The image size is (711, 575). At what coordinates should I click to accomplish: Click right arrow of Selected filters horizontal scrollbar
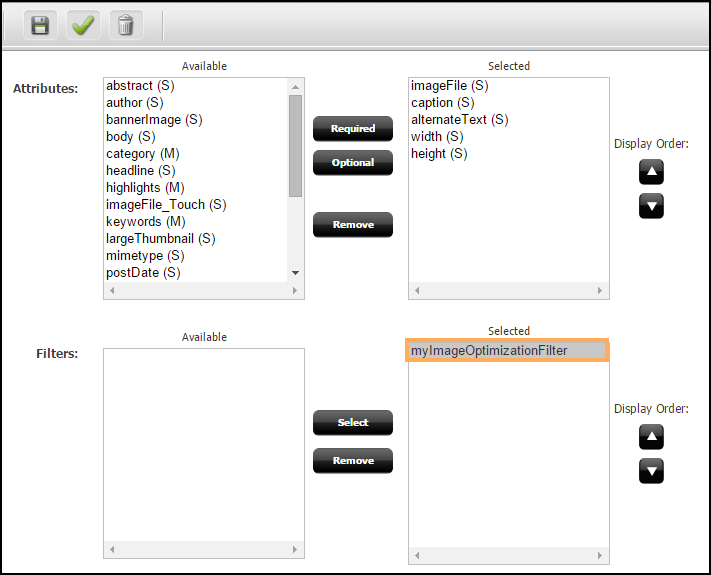(600, 556)
